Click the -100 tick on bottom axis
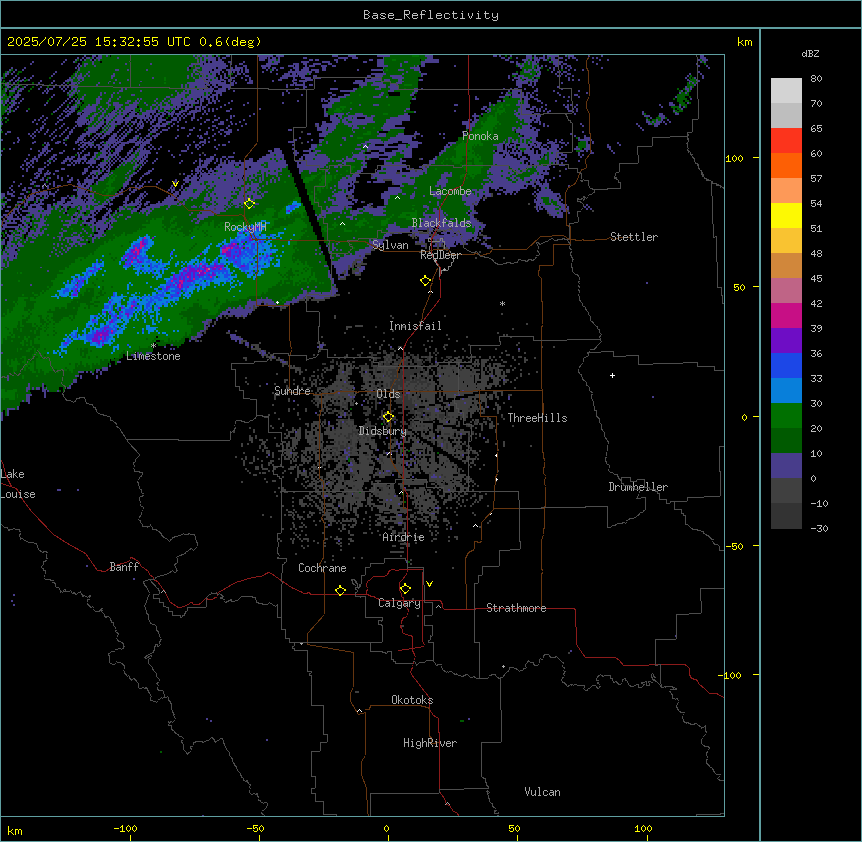The height and width of the screenshot is (842, 862). point(125,828)
